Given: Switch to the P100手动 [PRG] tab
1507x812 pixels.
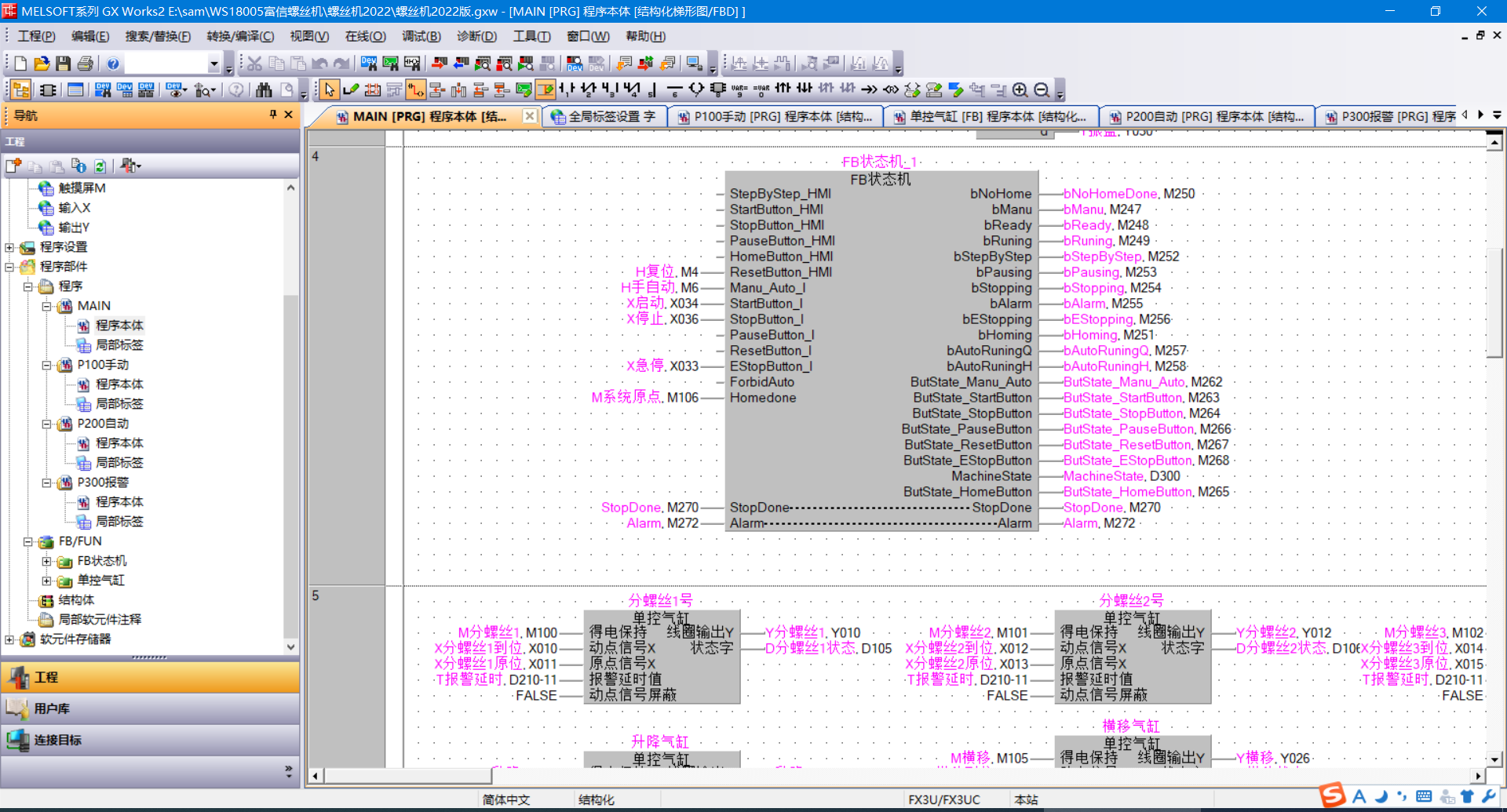Looking at the screenshot, I should click(x=776, y=117).
